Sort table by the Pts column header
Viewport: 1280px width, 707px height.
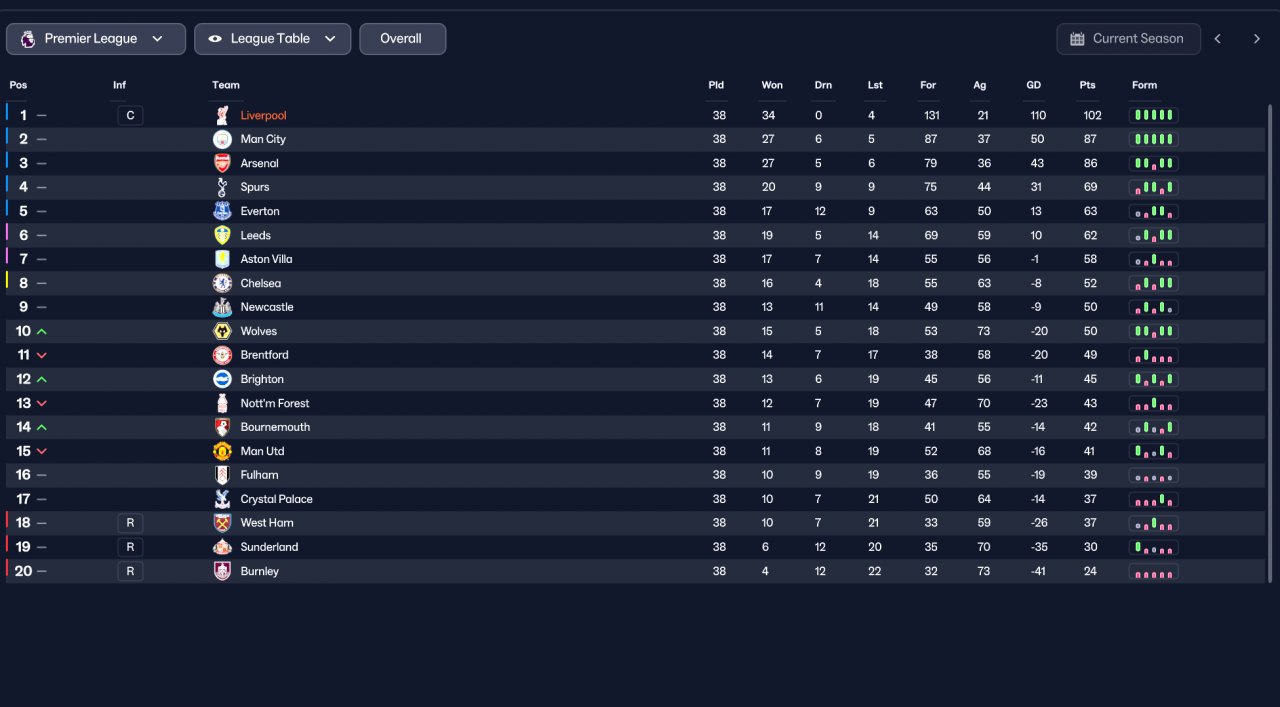[x=1087, y=85]
